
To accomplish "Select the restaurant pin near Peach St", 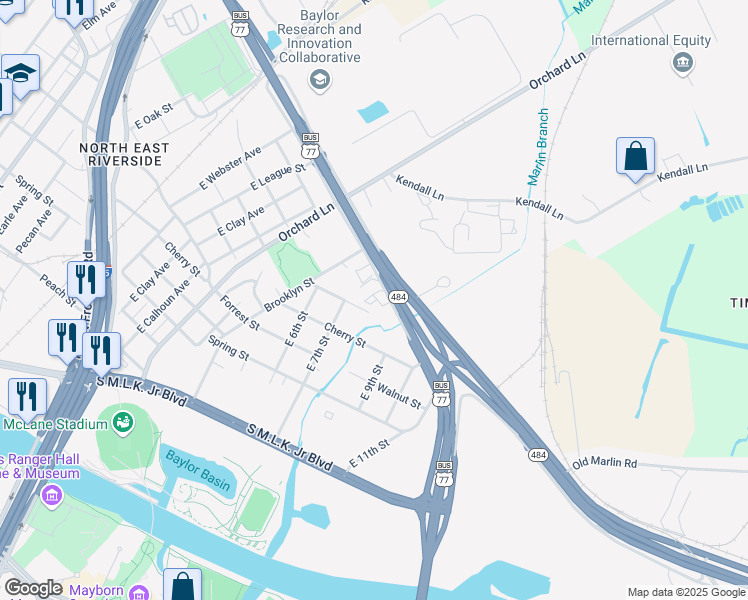I will click(86, 283).
